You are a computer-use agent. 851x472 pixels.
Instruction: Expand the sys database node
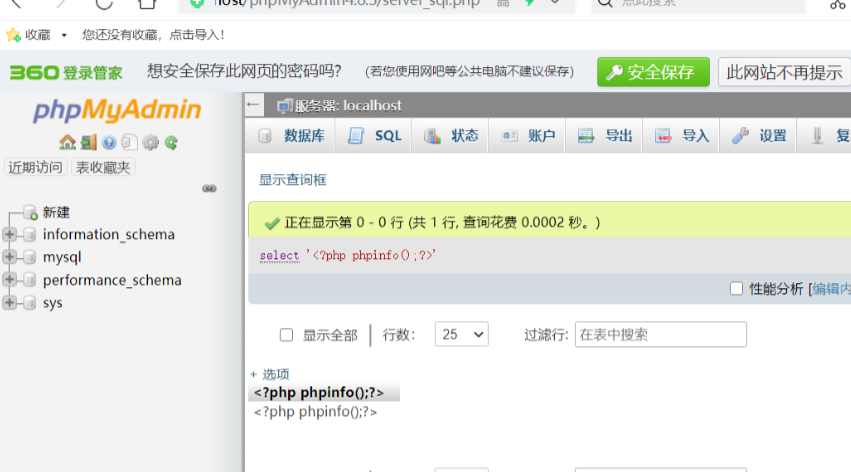point(9,302)
